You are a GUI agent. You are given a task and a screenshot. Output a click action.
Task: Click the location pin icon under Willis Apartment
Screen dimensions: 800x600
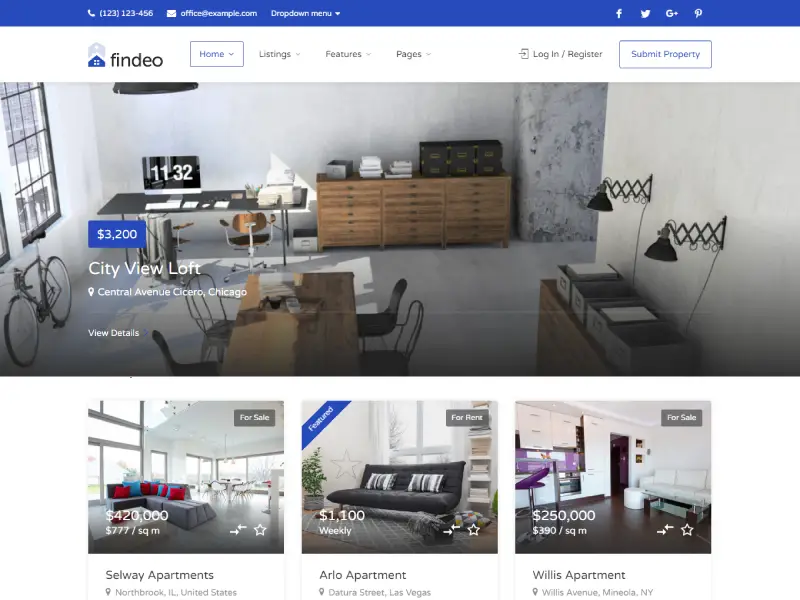coord(535,590)
